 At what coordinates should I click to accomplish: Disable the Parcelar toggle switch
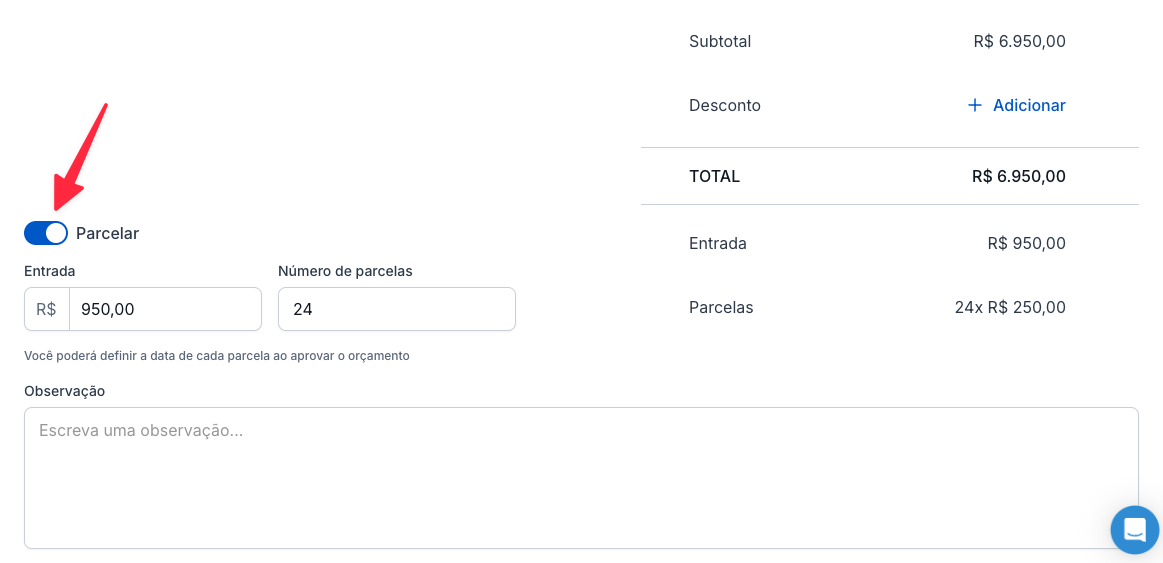tap(46, 233)
